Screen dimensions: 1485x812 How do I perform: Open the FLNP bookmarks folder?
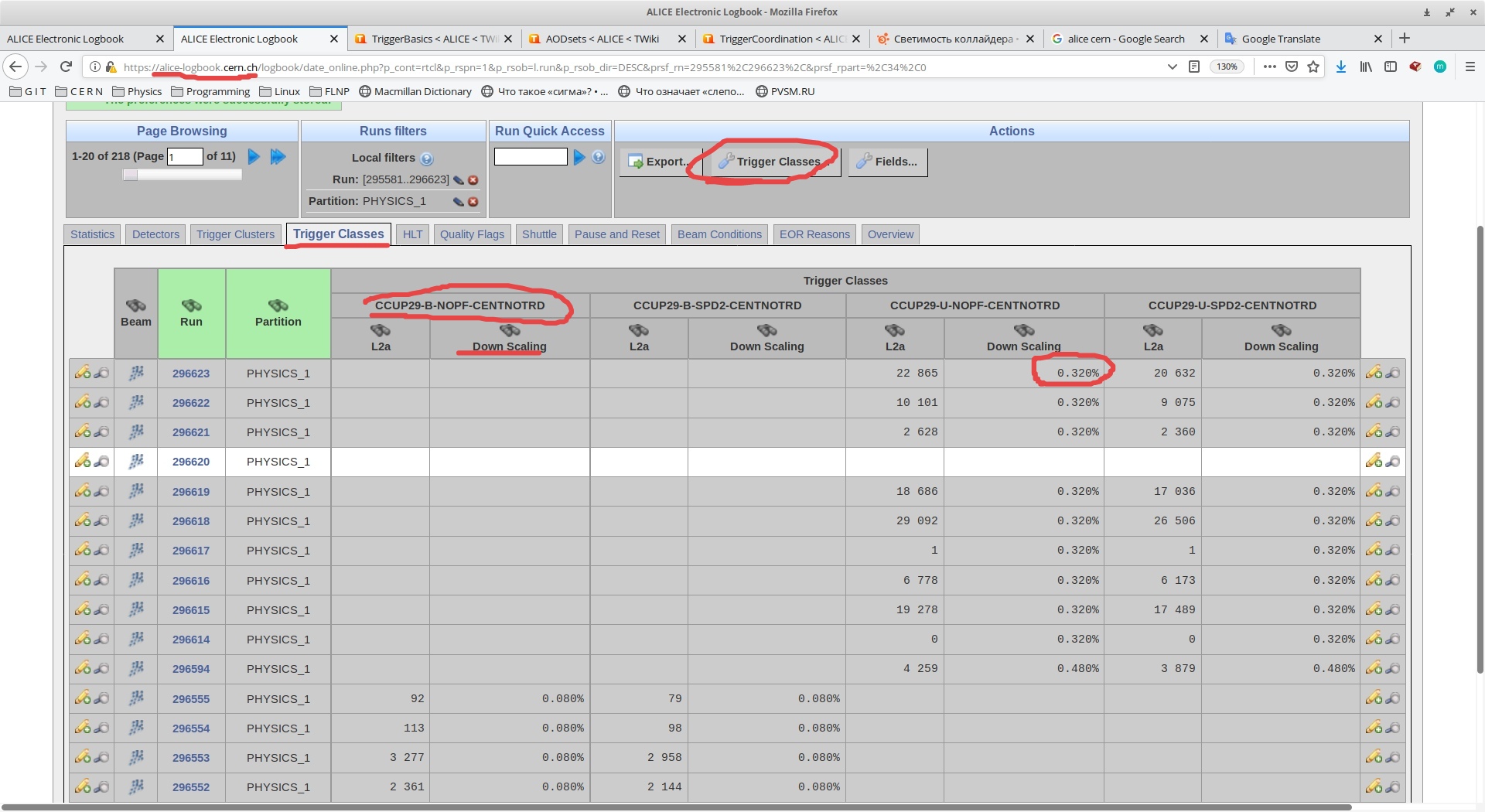click(329, 91)
